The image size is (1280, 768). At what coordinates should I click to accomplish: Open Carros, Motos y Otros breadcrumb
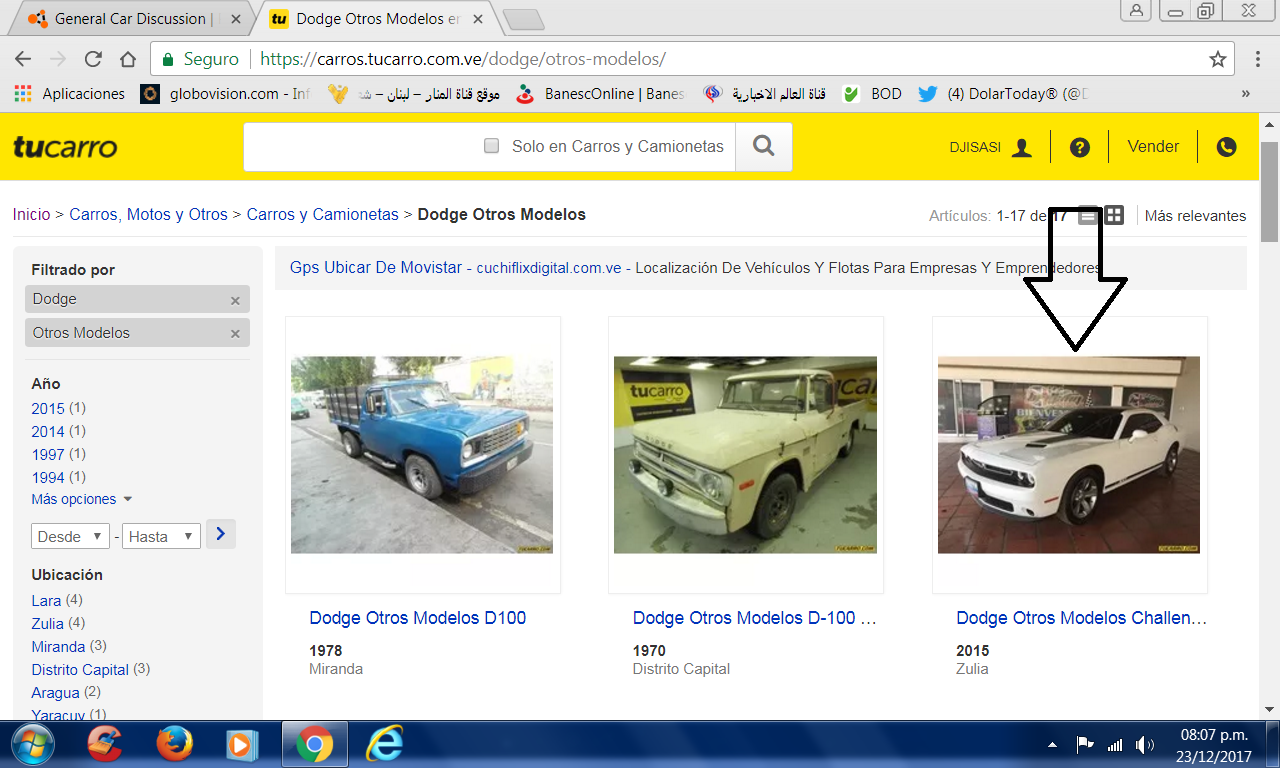coord(148,214)
